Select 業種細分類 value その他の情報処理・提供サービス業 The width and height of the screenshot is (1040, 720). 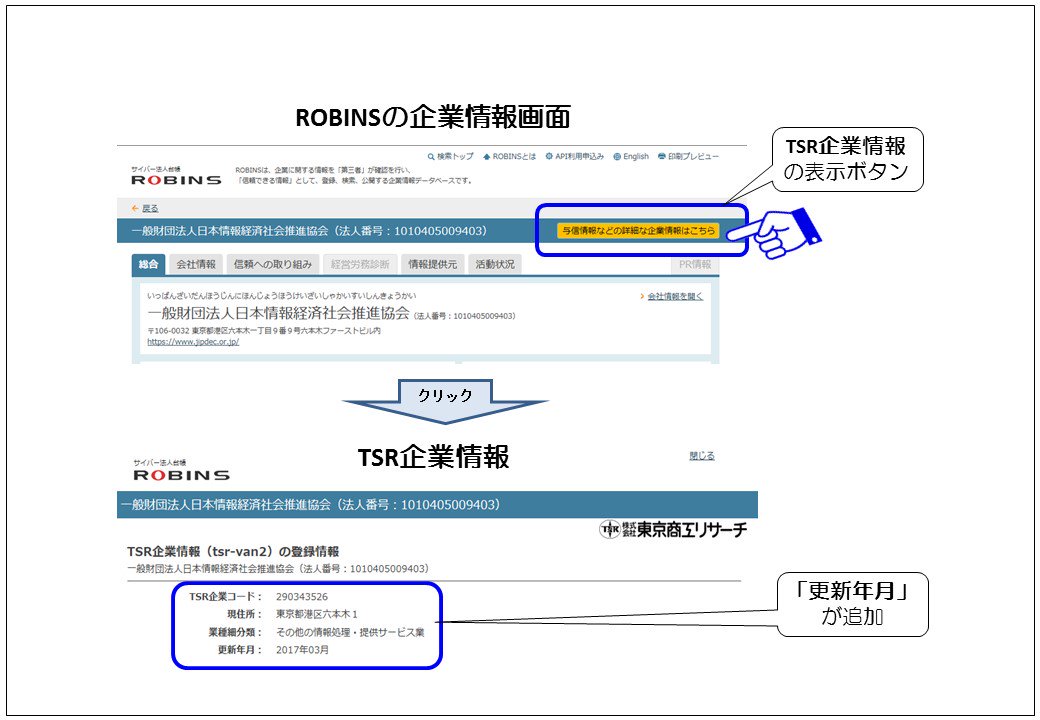click(350, 632)
